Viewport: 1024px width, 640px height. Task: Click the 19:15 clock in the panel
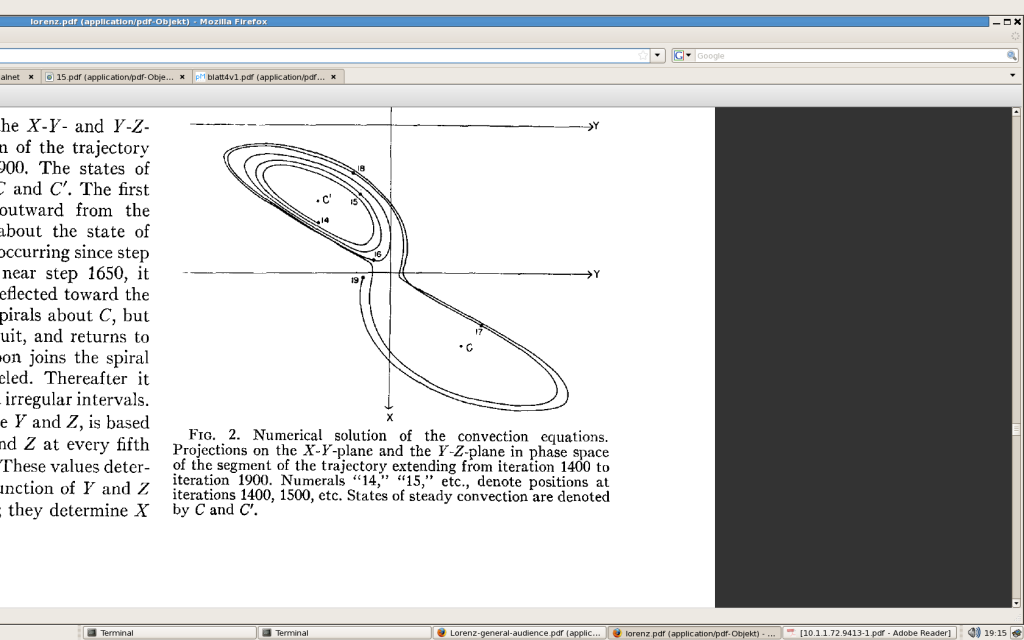(x=995, y=633)
